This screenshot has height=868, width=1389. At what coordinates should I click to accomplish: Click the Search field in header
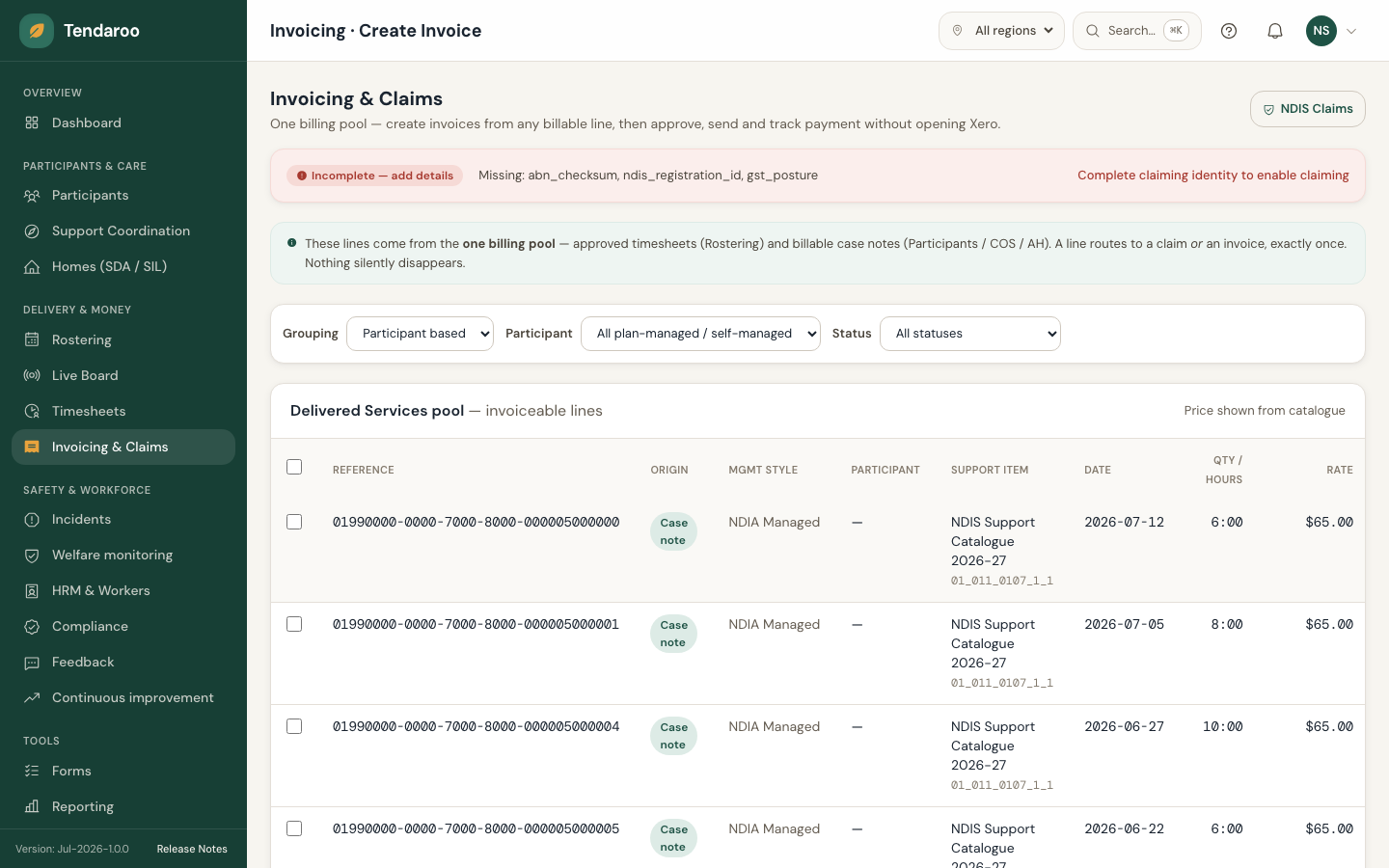1137,31
